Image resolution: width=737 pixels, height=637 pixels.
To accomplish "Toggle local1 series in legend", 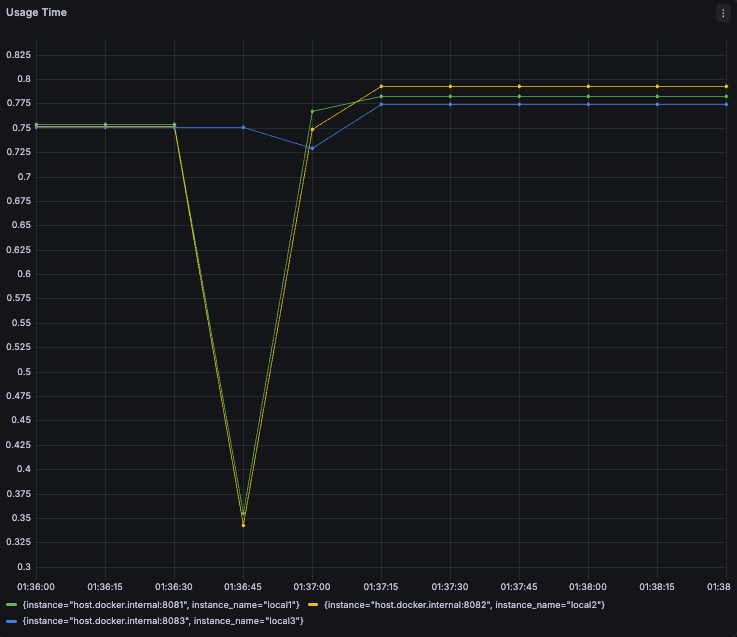I will click(x=161, y=605).
